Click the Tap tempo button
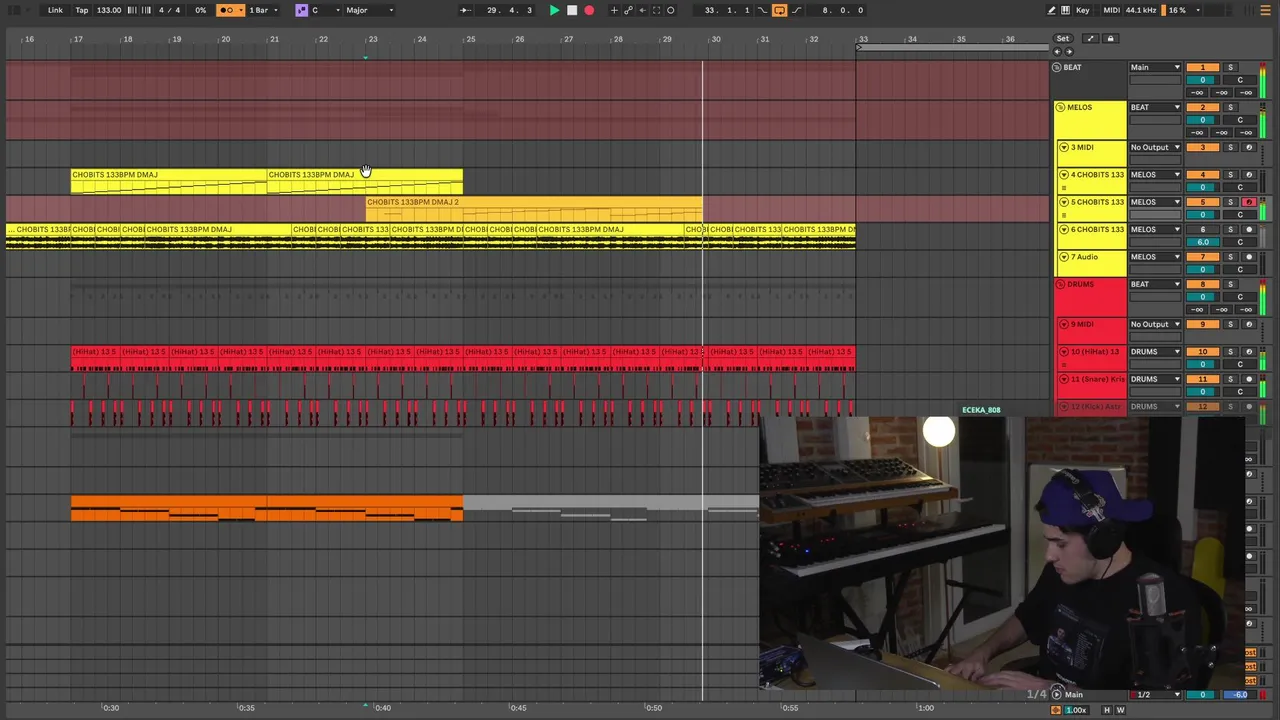This screenshot has width=1280, height=720. point(82,10)
